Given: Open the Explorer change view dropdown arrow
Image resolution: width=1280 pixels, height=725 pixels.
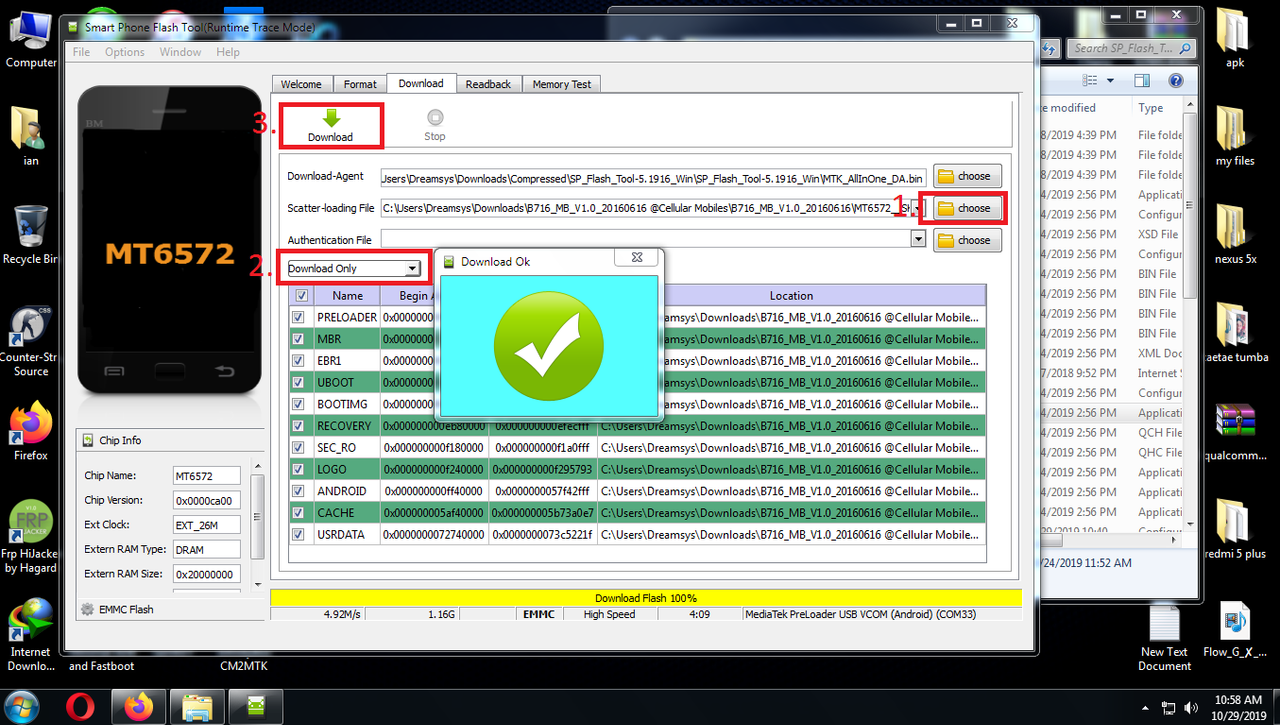Looking at the screenshot, I should 1111,80.
